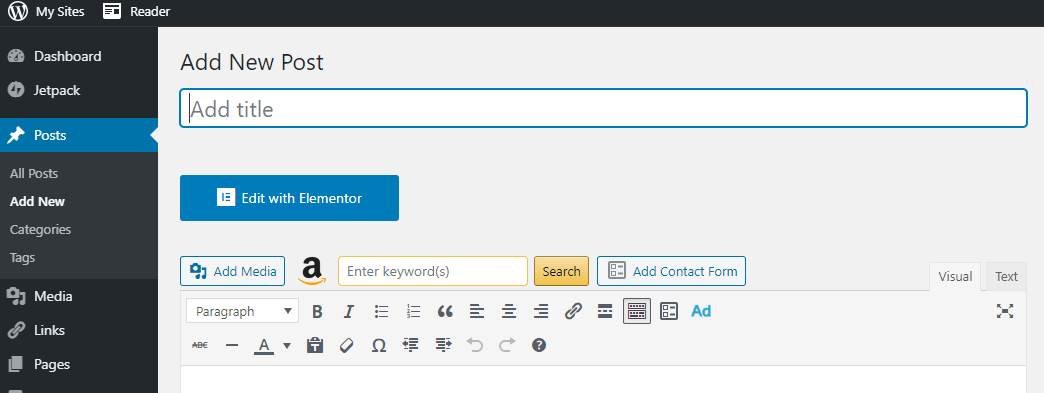Insert special character omega symbol

[x=379, y=345]
